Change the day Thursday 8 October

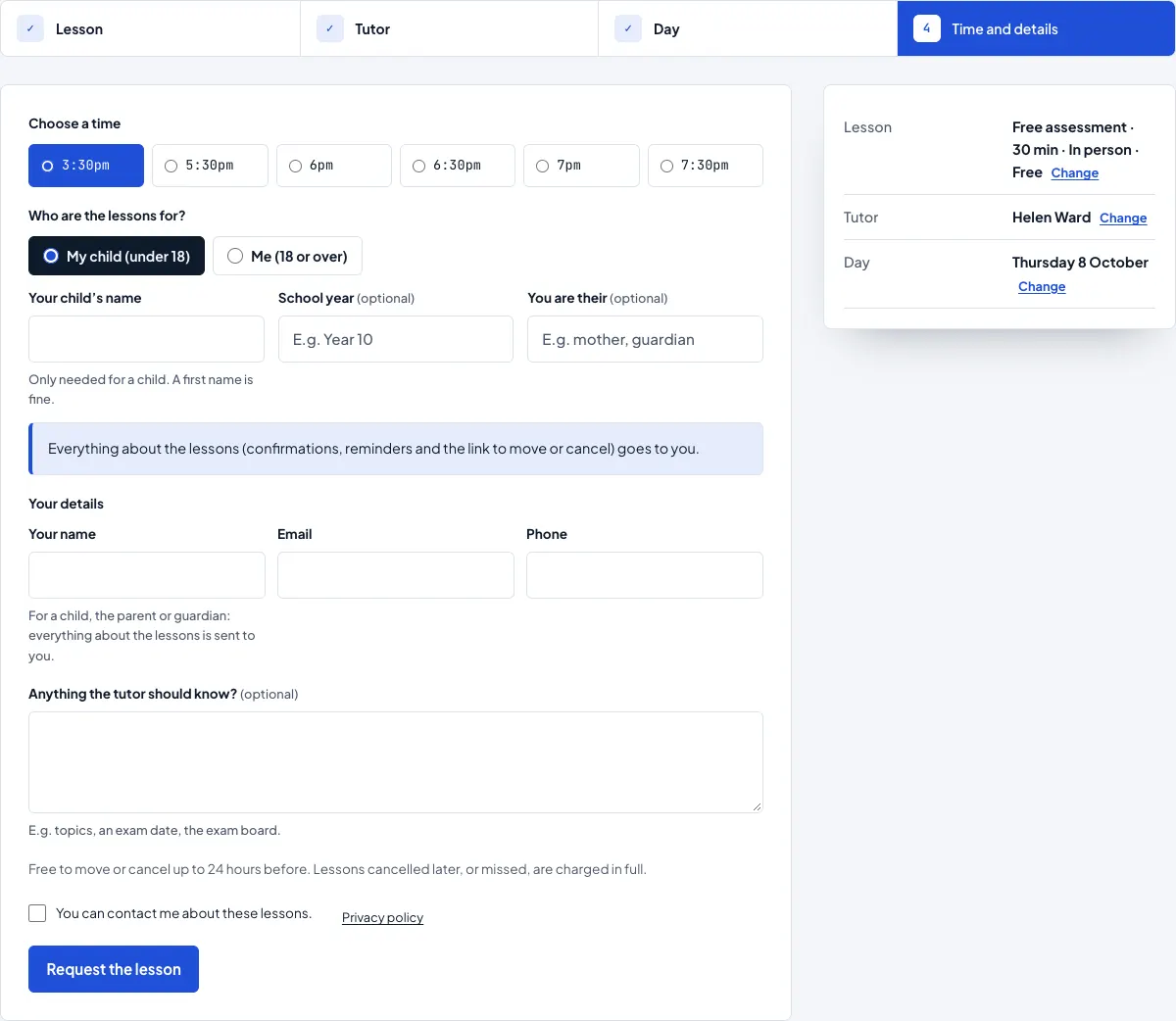(1042, 287)
